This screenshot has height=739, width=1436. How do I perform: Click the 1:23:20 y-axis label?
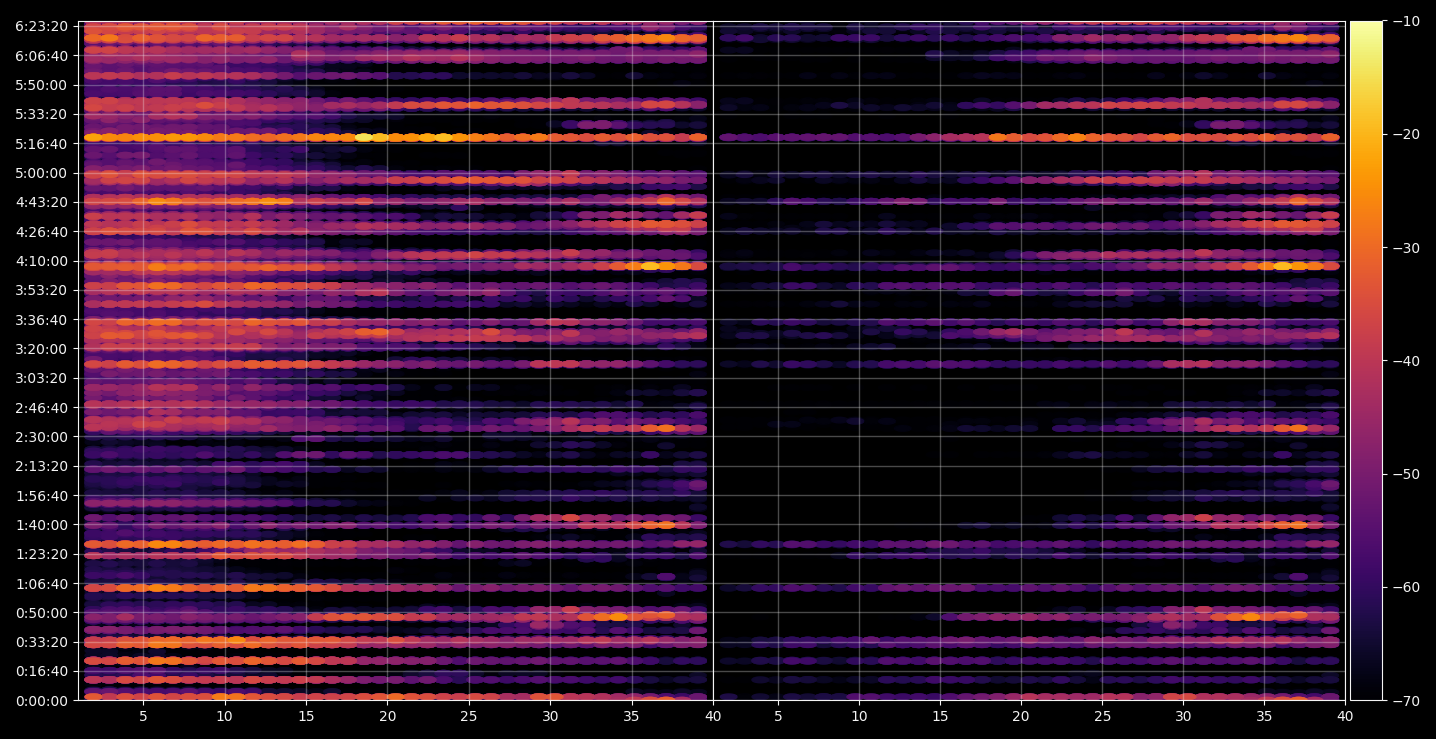pos(41,554)
